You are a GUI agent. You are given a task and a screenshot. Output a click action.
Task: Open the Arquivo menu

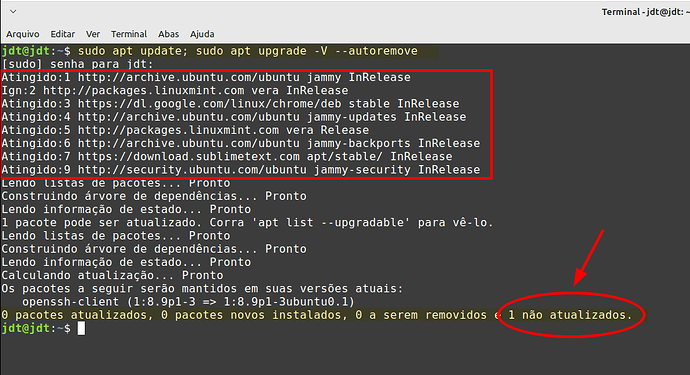22,34
